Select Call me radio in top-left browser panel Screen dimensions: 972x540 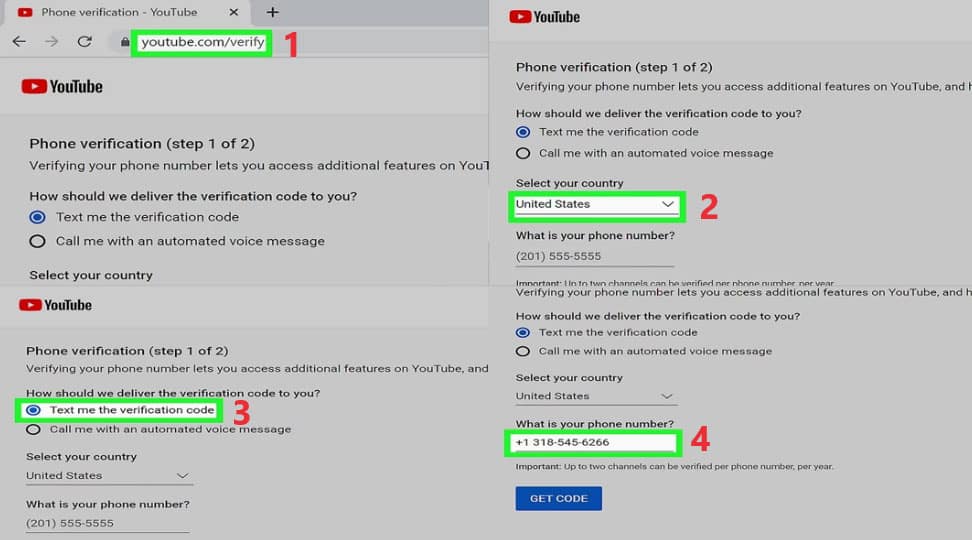pyautogui.click(x=37, y=241)
